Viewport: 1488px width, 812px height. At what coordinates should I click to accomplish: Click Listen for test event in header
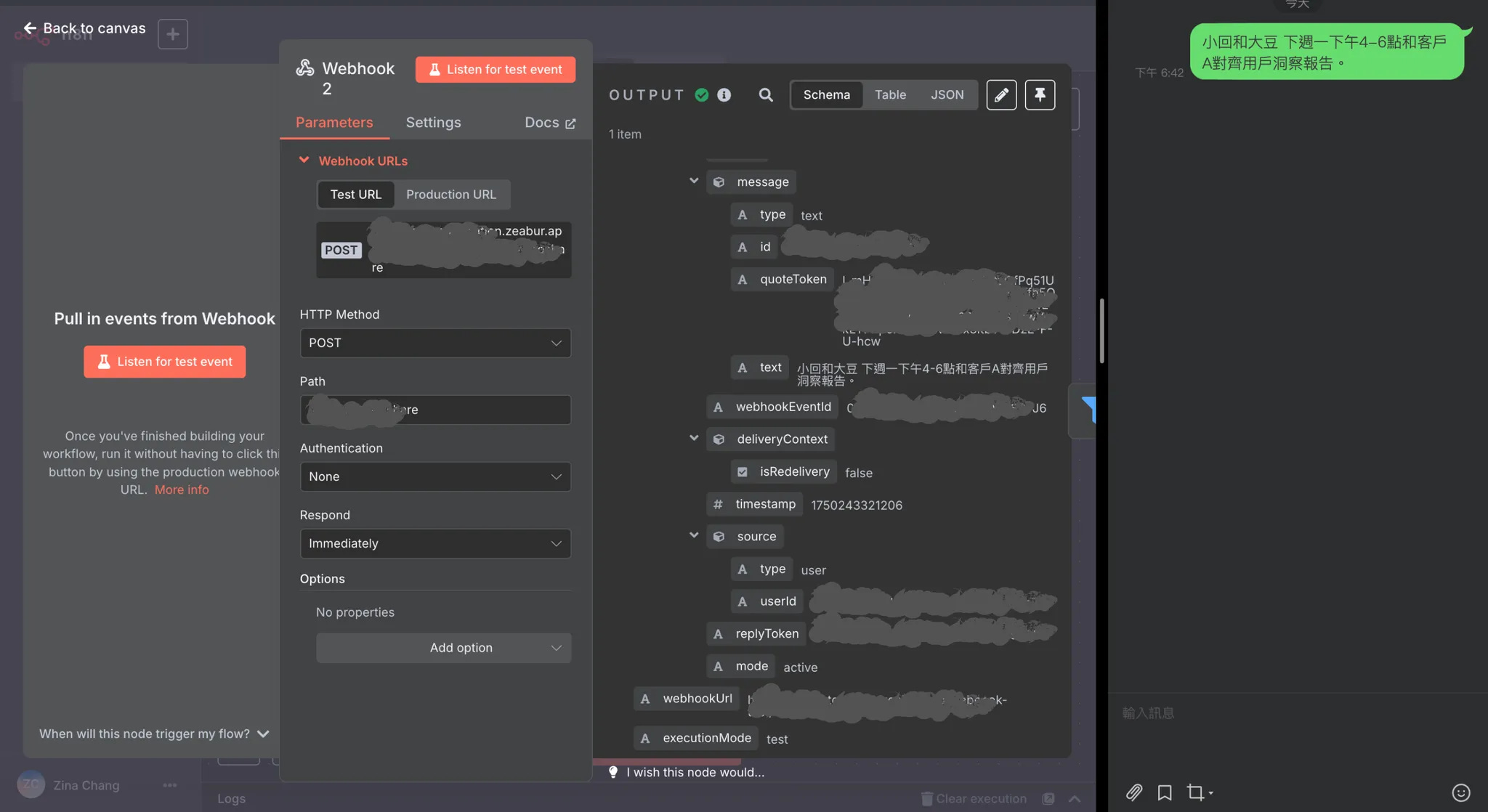point(496,70)
